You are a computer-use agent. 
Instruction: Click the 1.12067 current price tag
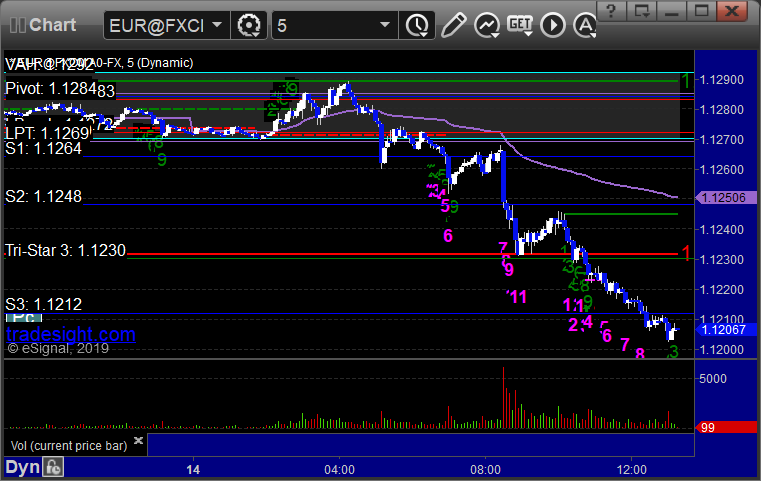[x=726, y=330]
